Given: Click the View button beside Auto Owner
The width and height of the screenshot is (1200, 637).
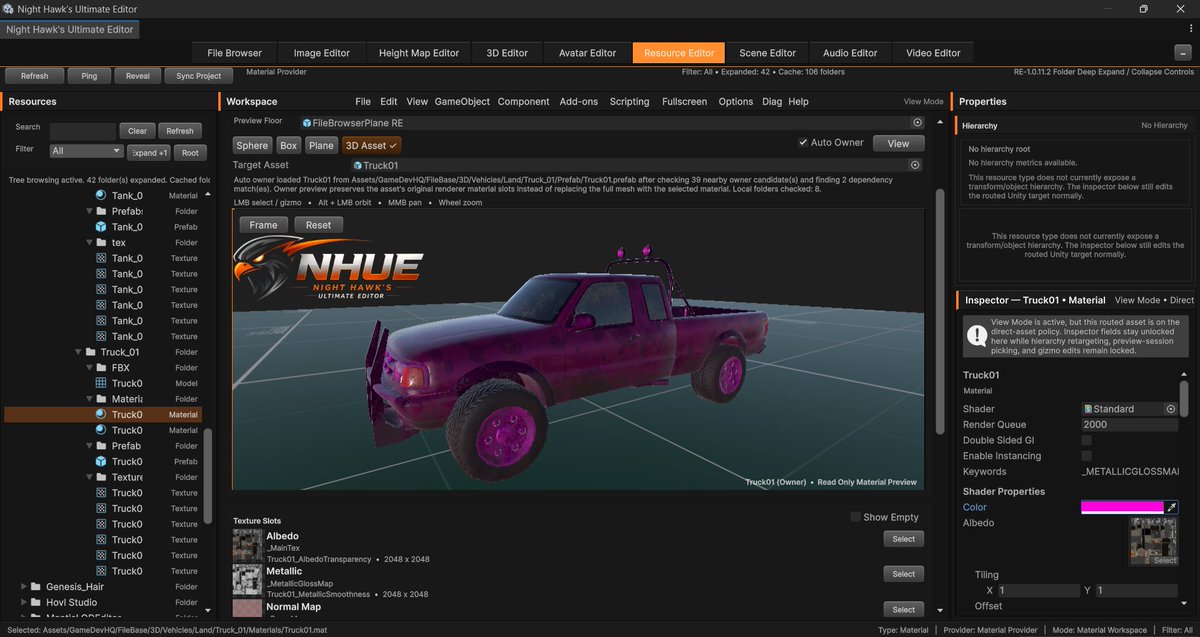Looking at the screenshot, I should coord(898,143).
